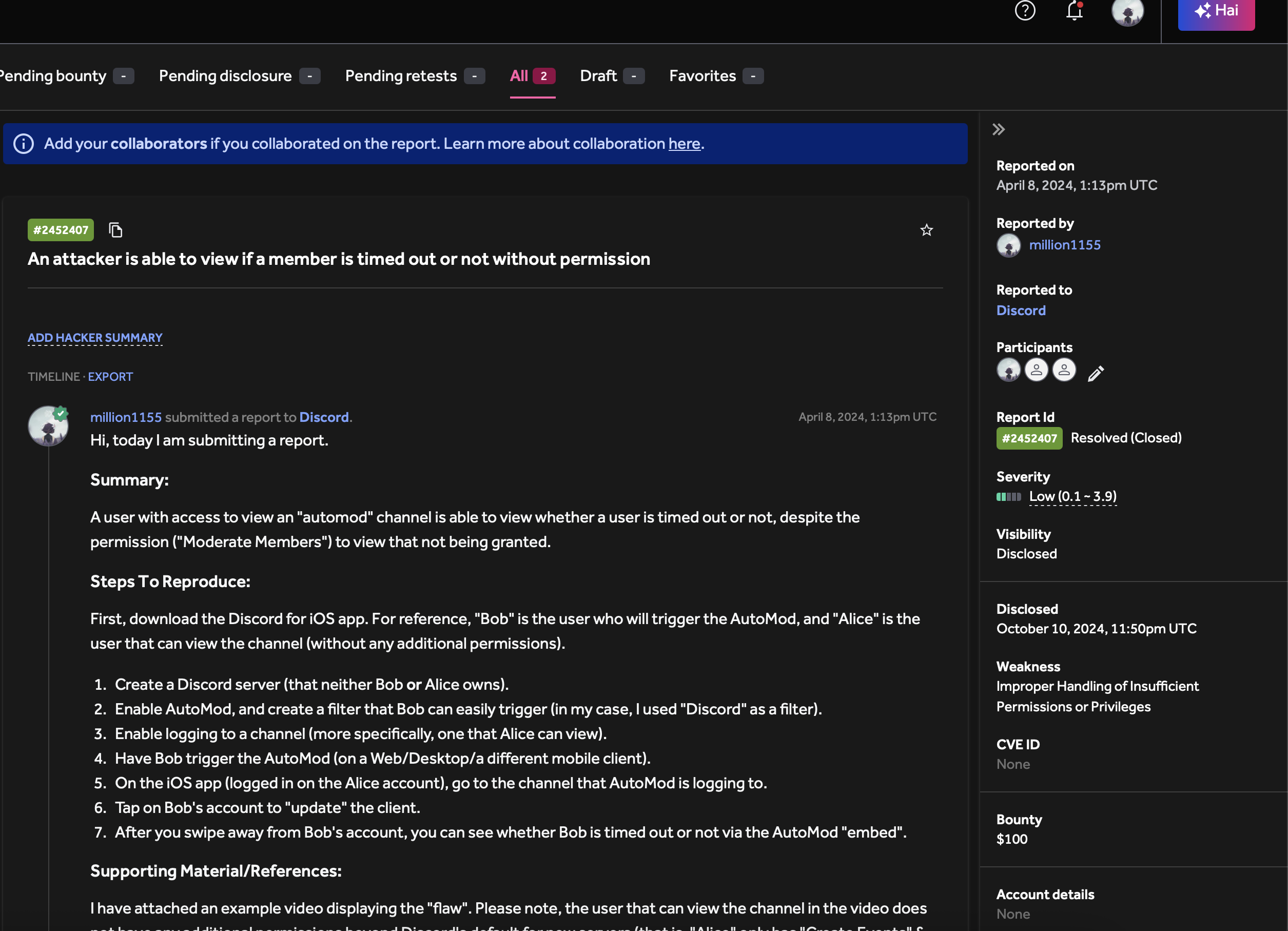Click third participant placeholder avatar
Image resolution: width=1288 pixels, height=931 pixels.
(1064, 371)
